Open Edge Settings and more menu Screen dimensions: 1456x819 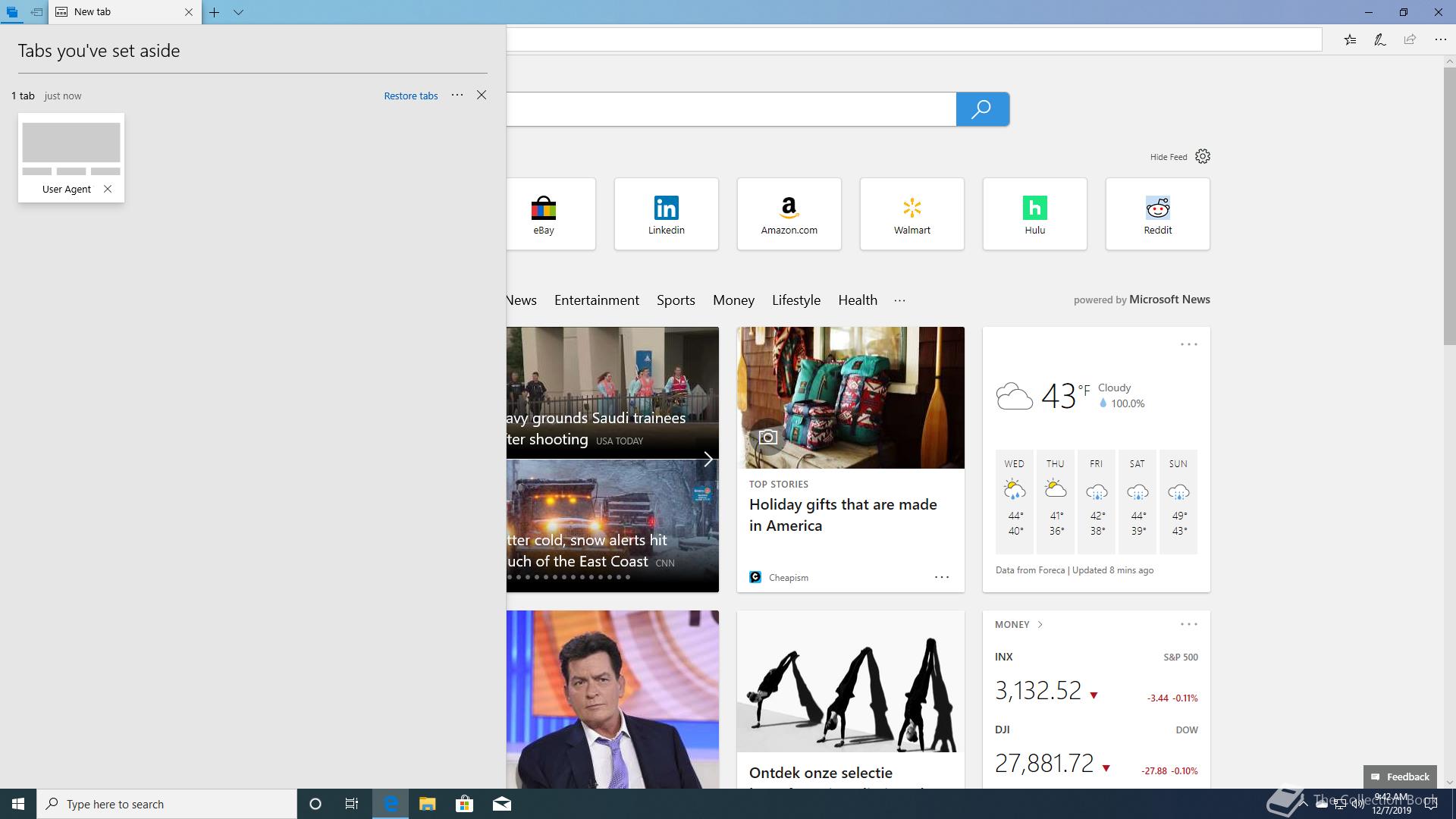(x=1440, y=40)
